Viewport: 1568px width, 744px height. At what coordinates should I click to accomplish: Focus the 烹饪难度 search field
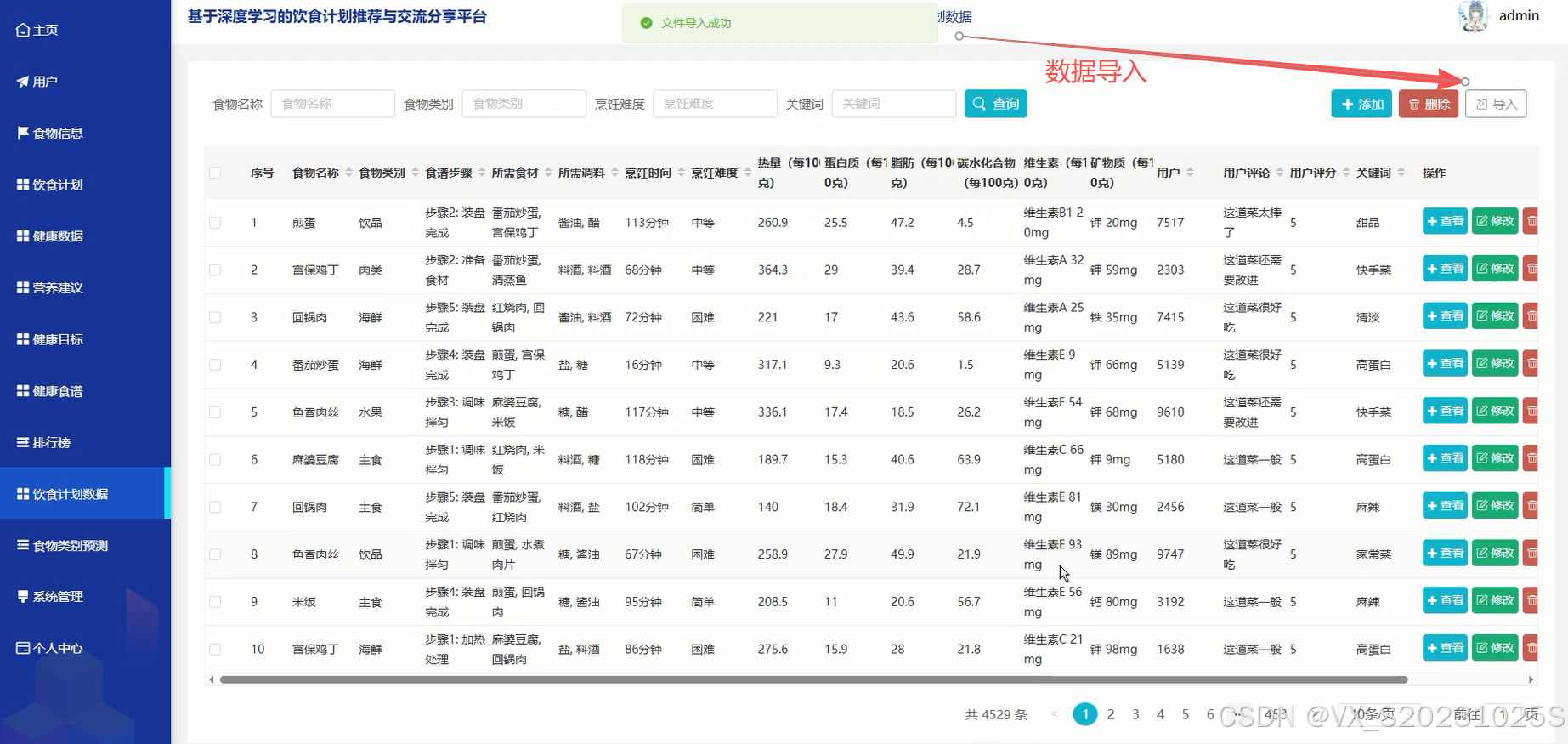[715, 104]
